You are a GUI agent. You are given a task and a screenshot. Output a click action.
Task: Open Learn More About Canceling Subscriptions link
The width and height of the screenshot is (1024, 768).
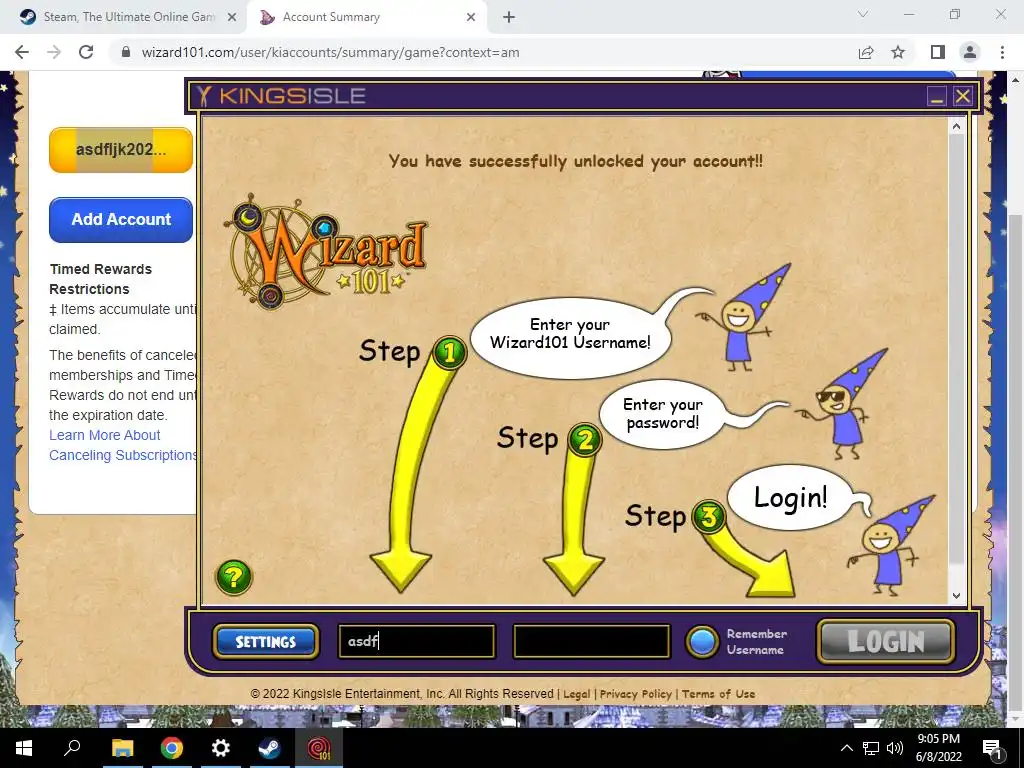coord(123,445)
